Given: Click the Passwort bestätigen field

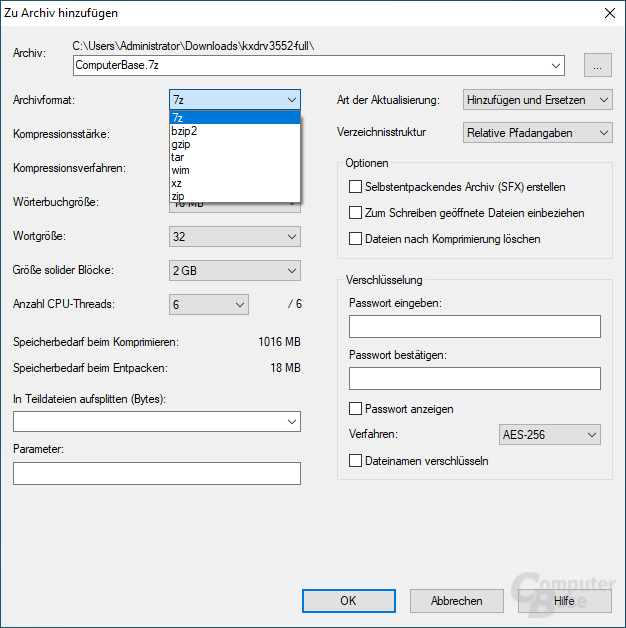Looking at the screenshot, I should (x=475, y=378).
